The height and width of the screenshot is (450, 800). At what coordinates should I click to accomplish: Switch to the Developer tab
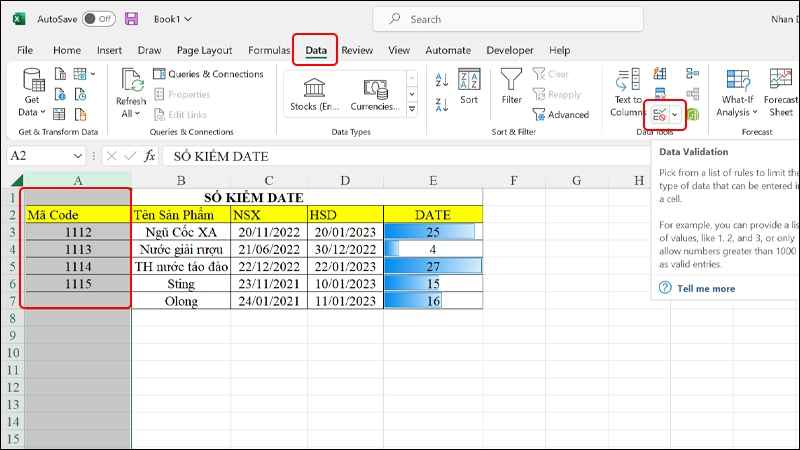click(510, 50)
